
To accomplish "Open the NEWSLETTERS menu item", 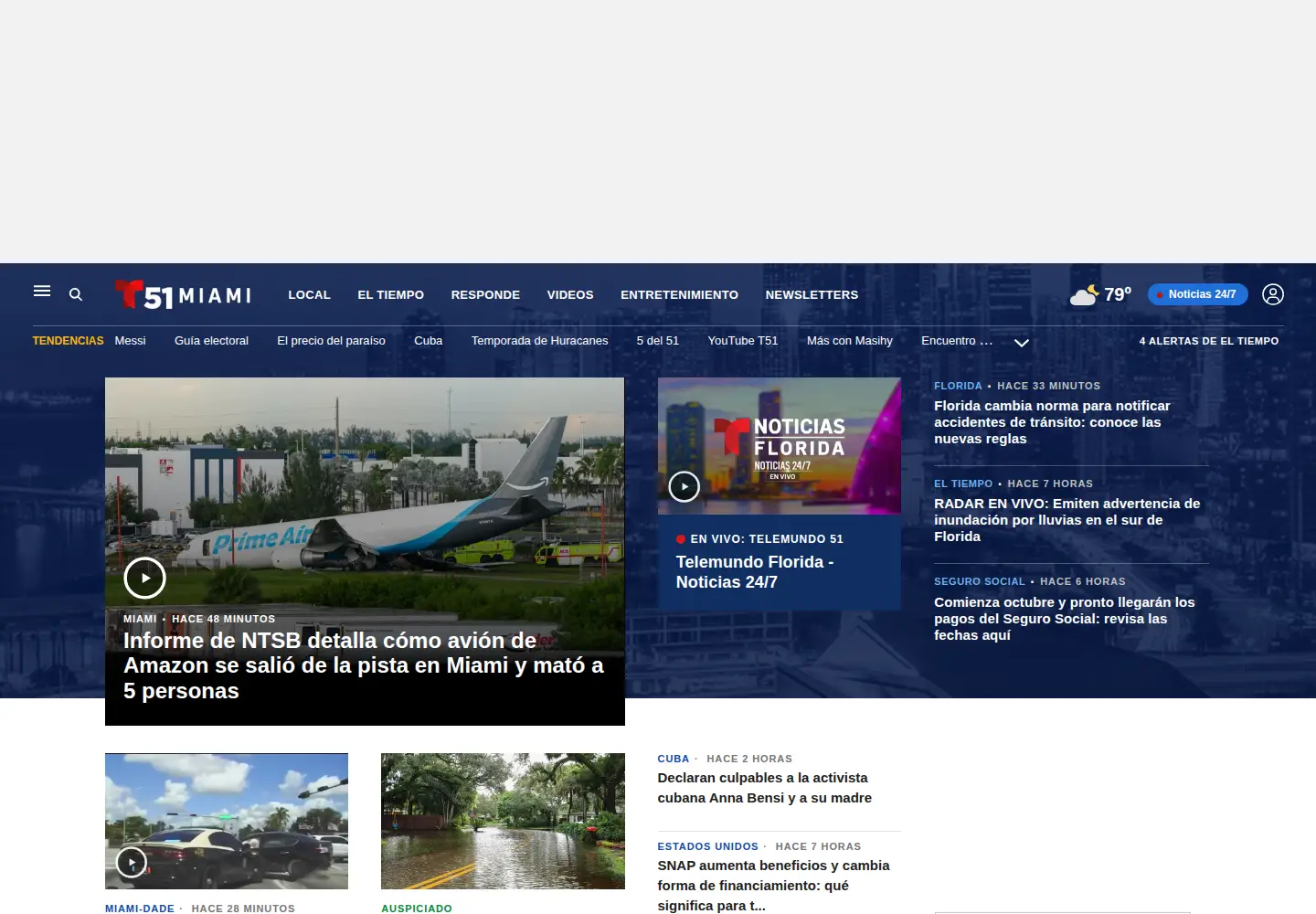I will [x=812, y=295].
